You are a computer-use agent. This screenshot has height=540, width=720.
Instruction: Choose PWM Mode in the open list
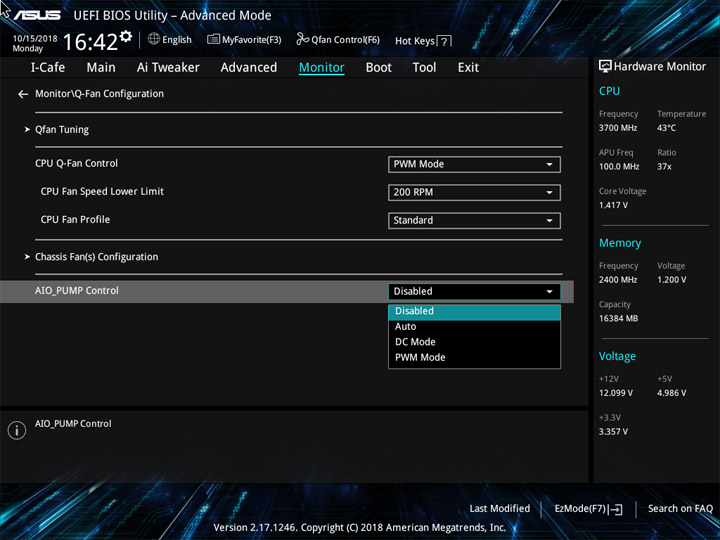pyautogui.click(x=474, y=358)
